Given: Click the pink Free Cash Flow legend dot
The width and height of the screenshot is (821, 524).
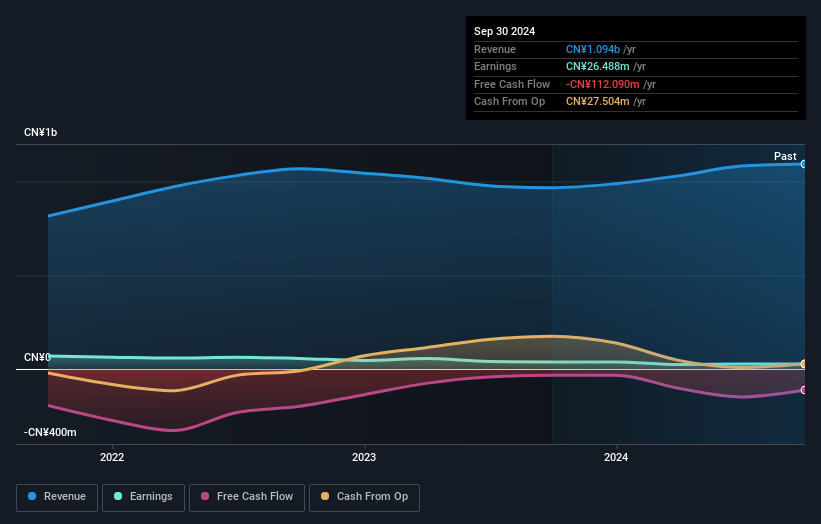Looking at the screenshot, I should 205,496.
